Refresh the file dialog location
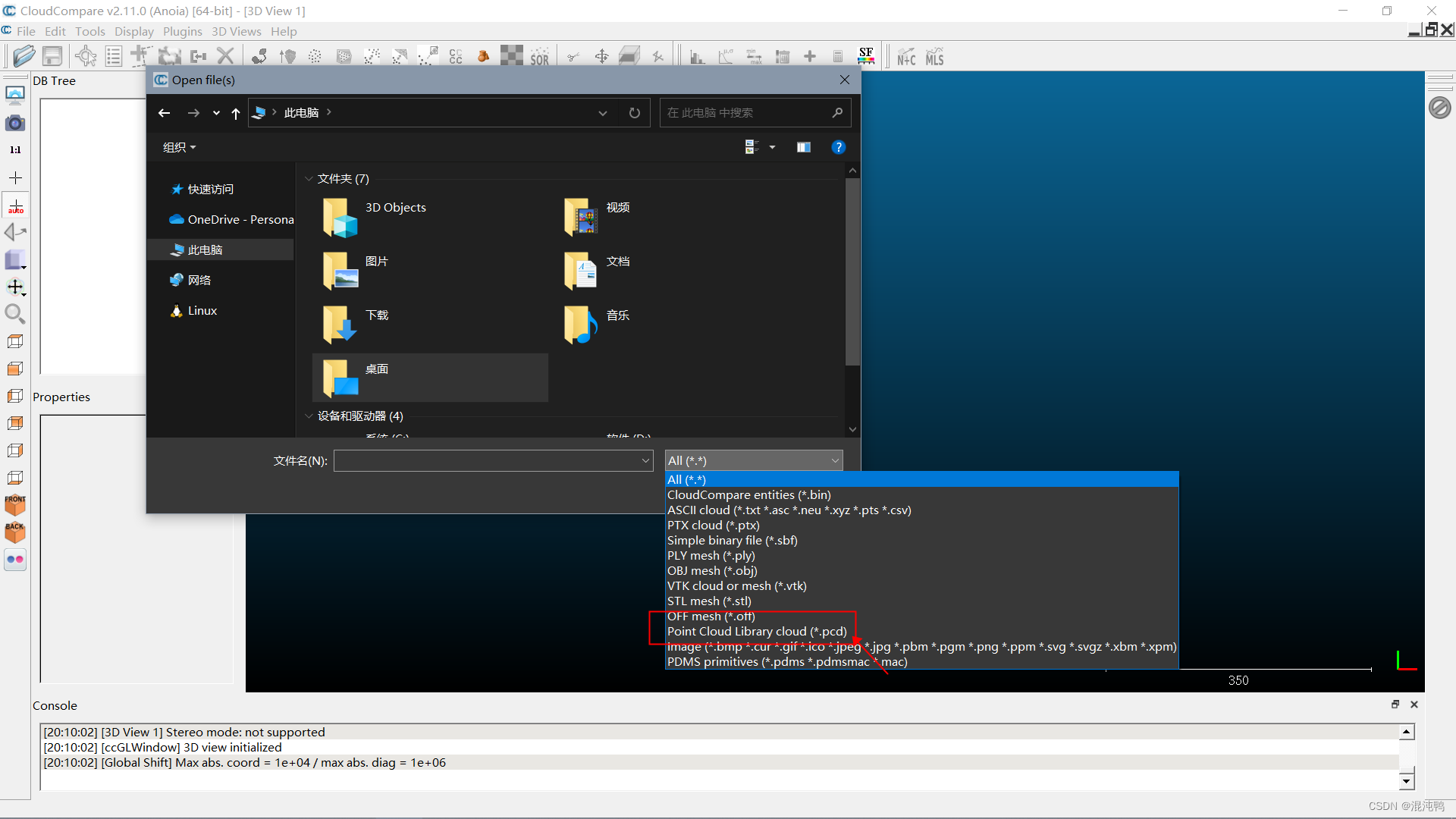The image size is (1456, 819). 635,113
